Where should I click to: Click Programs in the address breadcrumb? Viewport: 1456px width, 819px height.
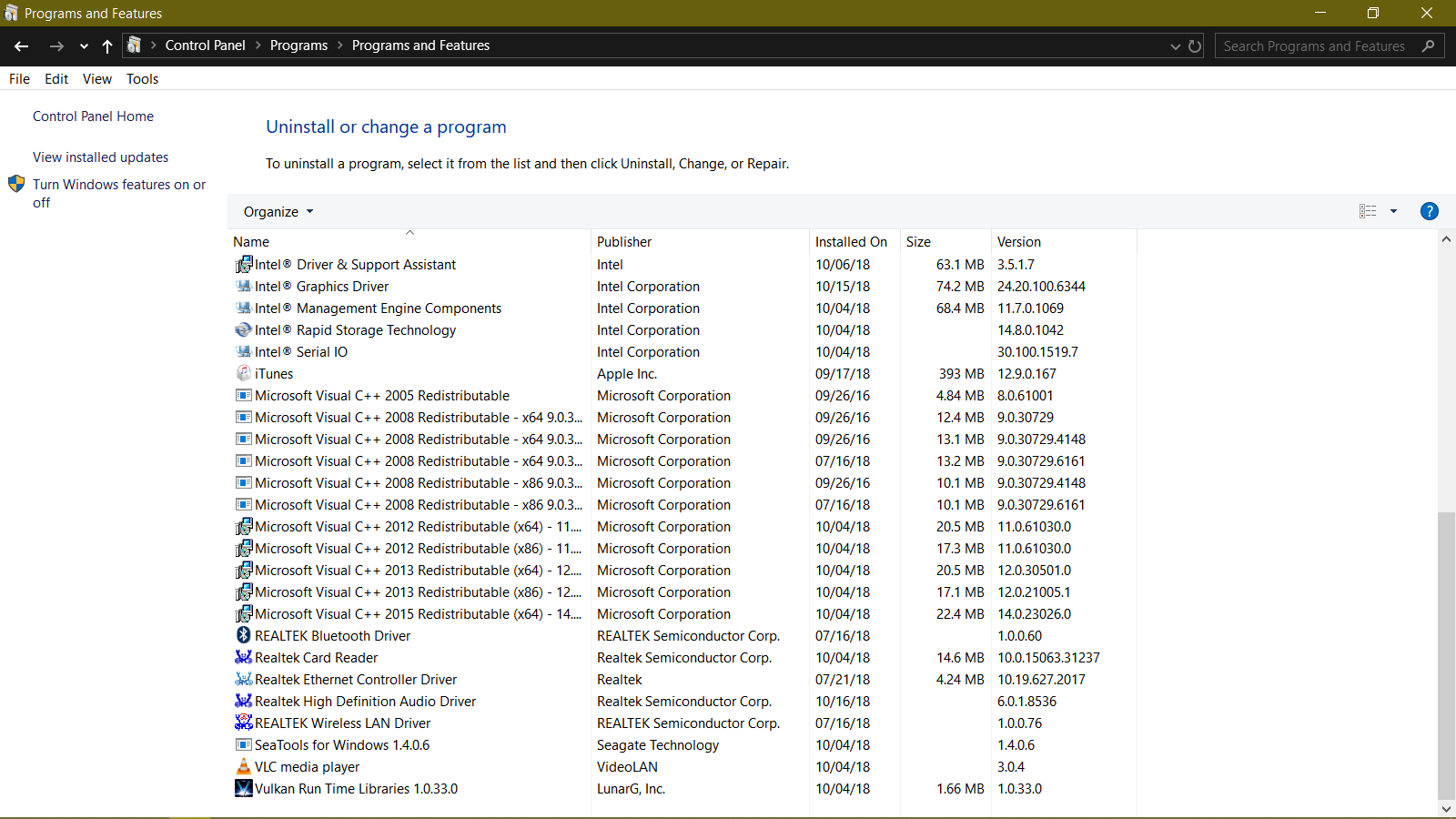pyautogui.click(x=298, y=45)
